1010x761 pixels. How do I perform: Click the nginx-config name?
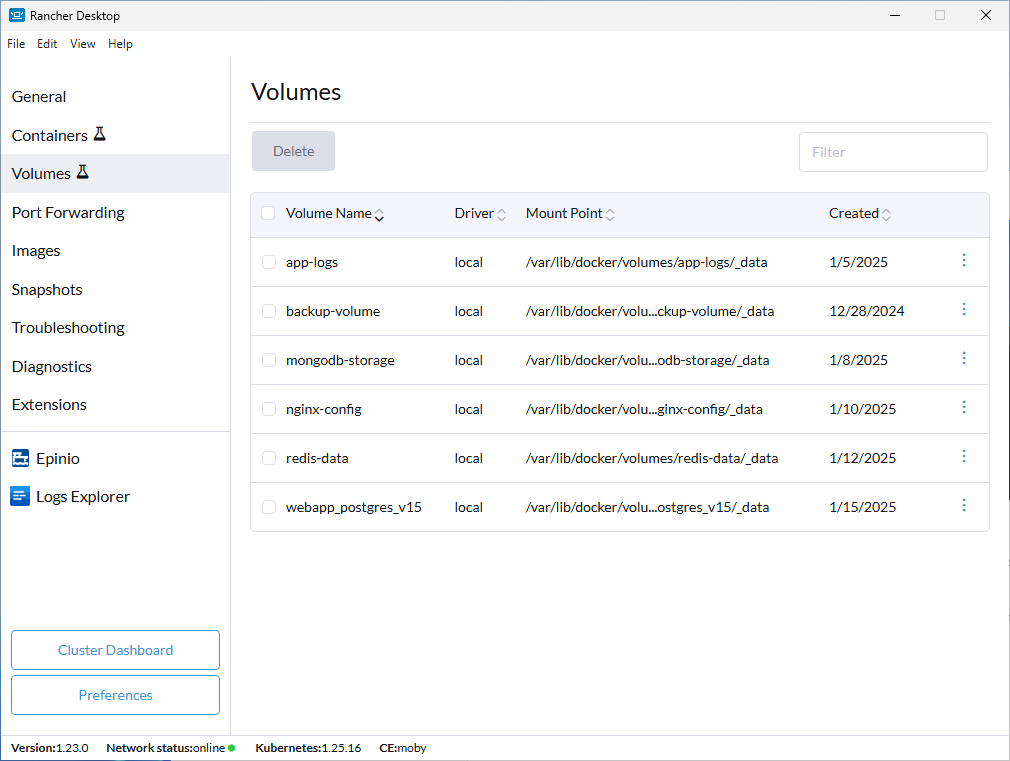pos(324,409)
